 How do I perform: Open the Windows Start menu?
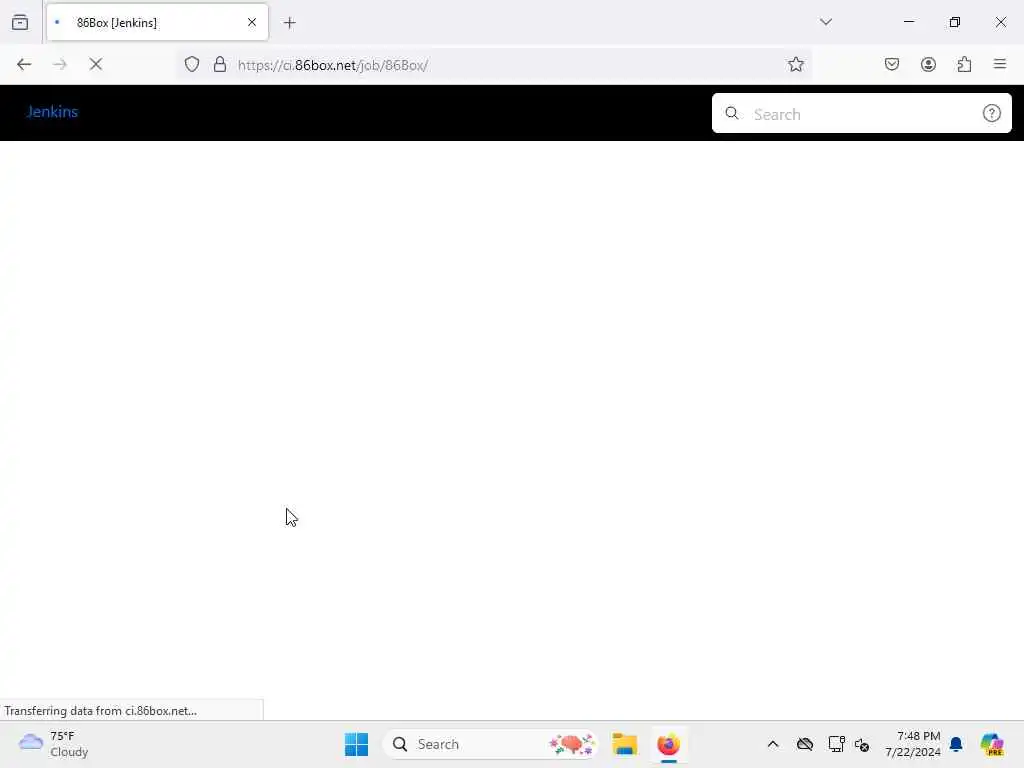356,744
